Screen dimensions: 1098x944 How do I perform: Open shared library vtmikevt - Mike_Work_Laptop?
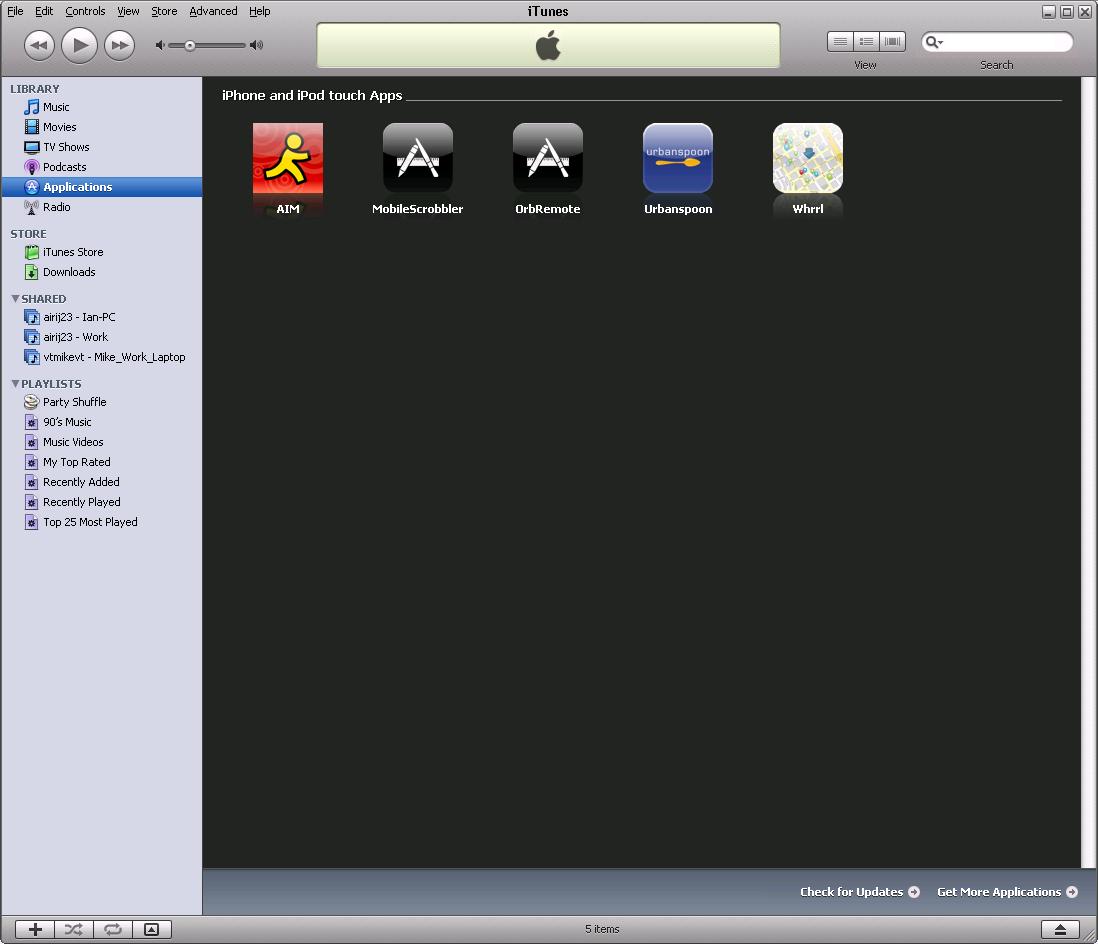102,357
